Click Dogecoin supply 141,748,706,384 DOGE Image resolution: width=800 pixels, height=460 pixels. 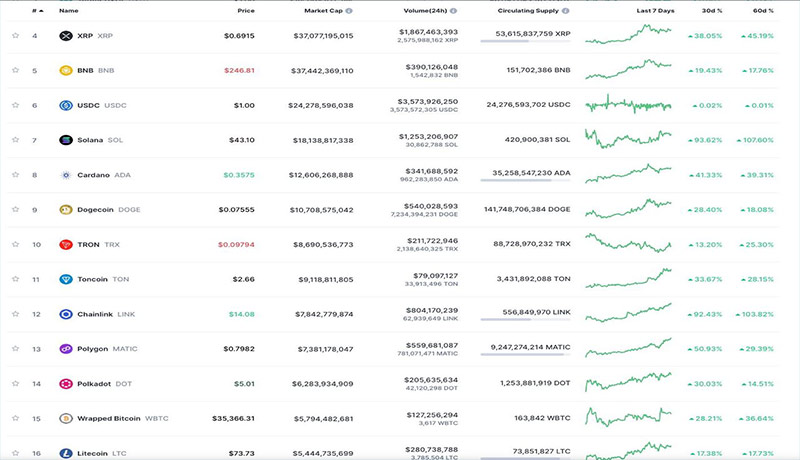pyautogui.click(x=527, y=209)
